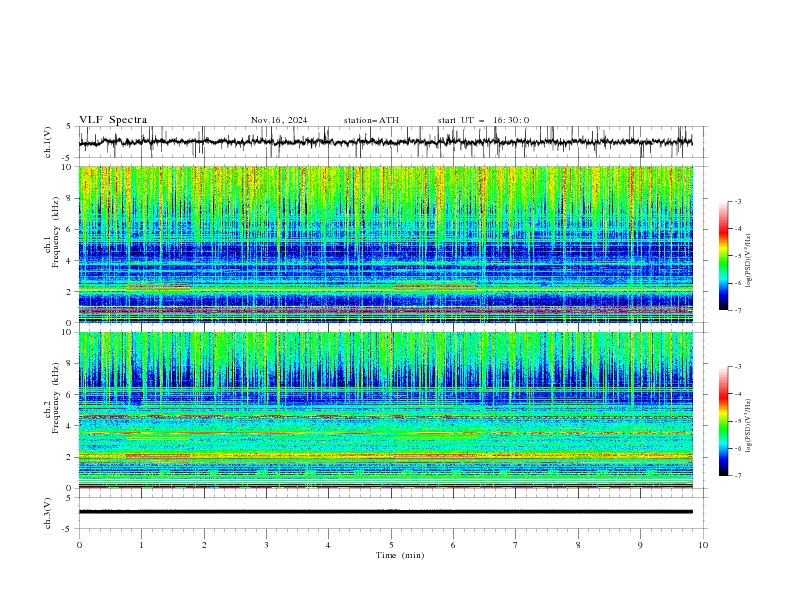Image resolution: width=792 pixels, height=612 pixels.
Task: Click time-axis tick label "10"
Action: [703, 545]
